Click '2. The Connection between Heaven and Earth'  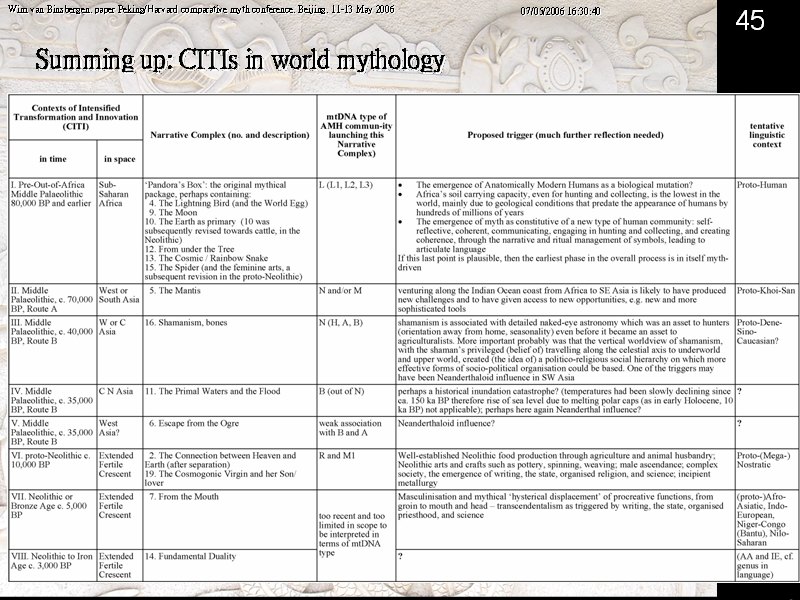[220, 460]
